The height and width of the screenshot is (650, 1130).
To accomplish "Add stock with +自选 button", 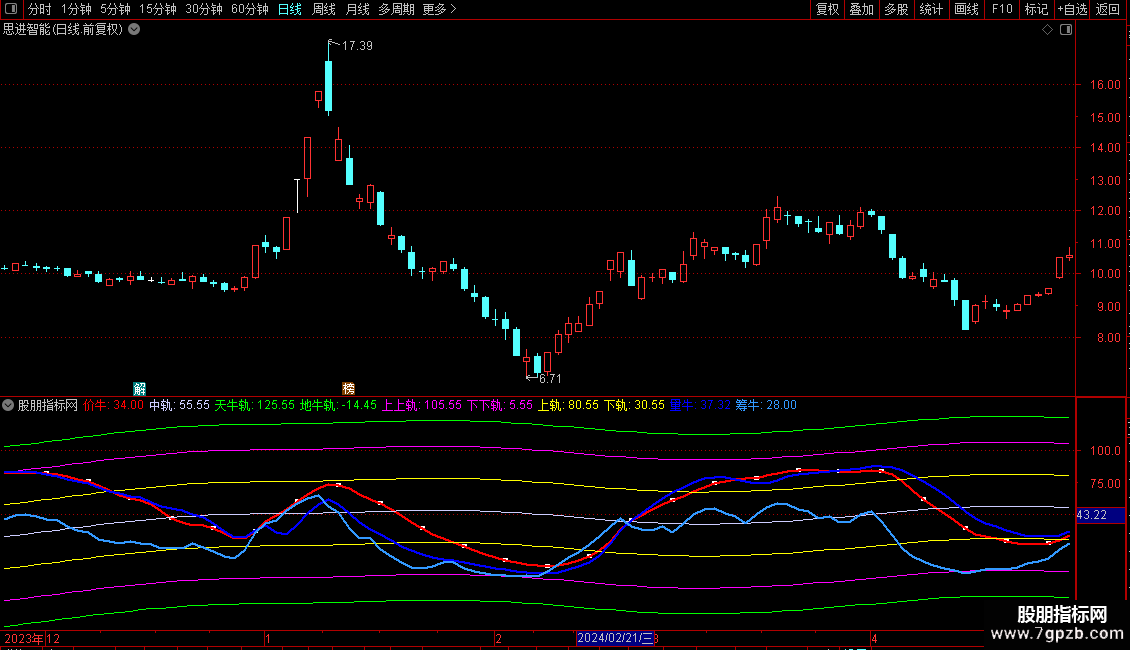I will [1072, 10].
